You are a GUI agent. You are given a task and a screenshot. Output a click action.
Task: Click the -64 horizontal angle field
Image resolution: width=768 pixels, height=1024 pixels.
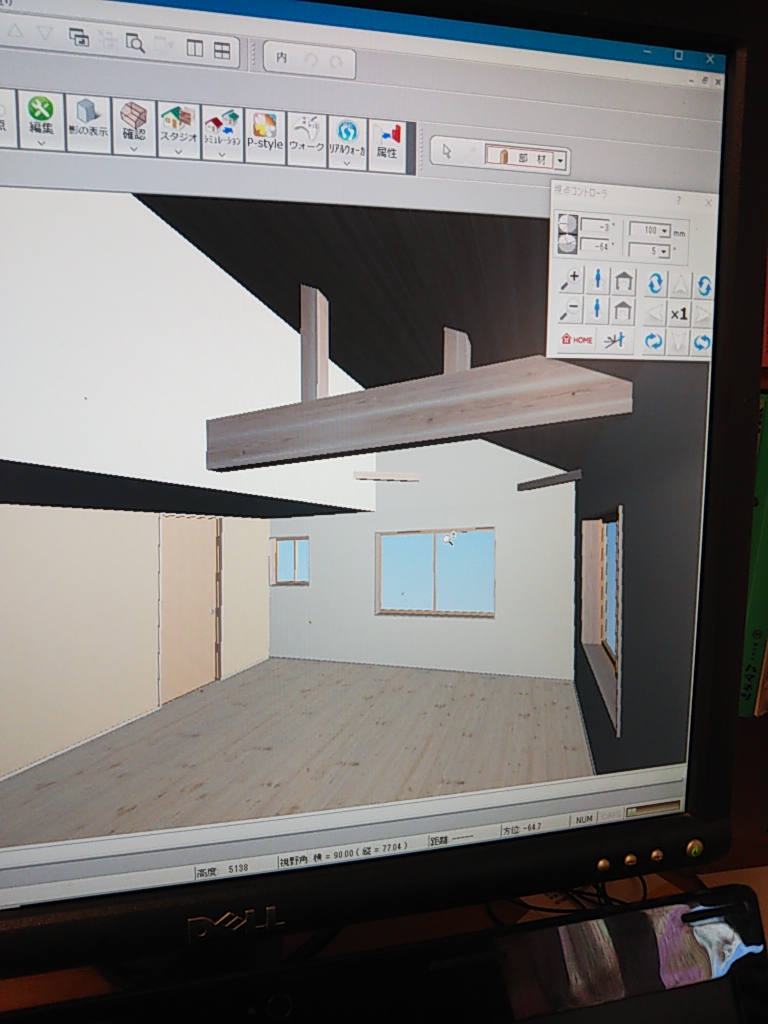pos(594,245)
